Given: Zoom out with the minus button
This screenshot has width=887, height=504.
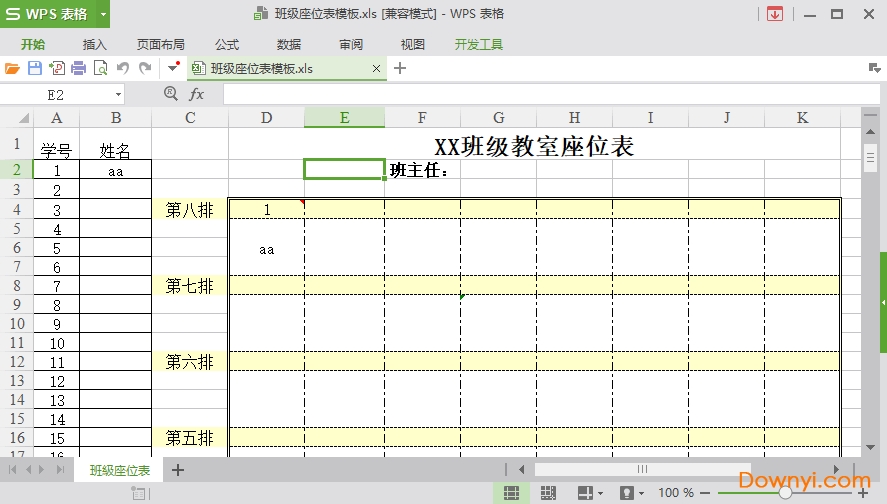Looking at the screenshot, I should coord(705,493).
